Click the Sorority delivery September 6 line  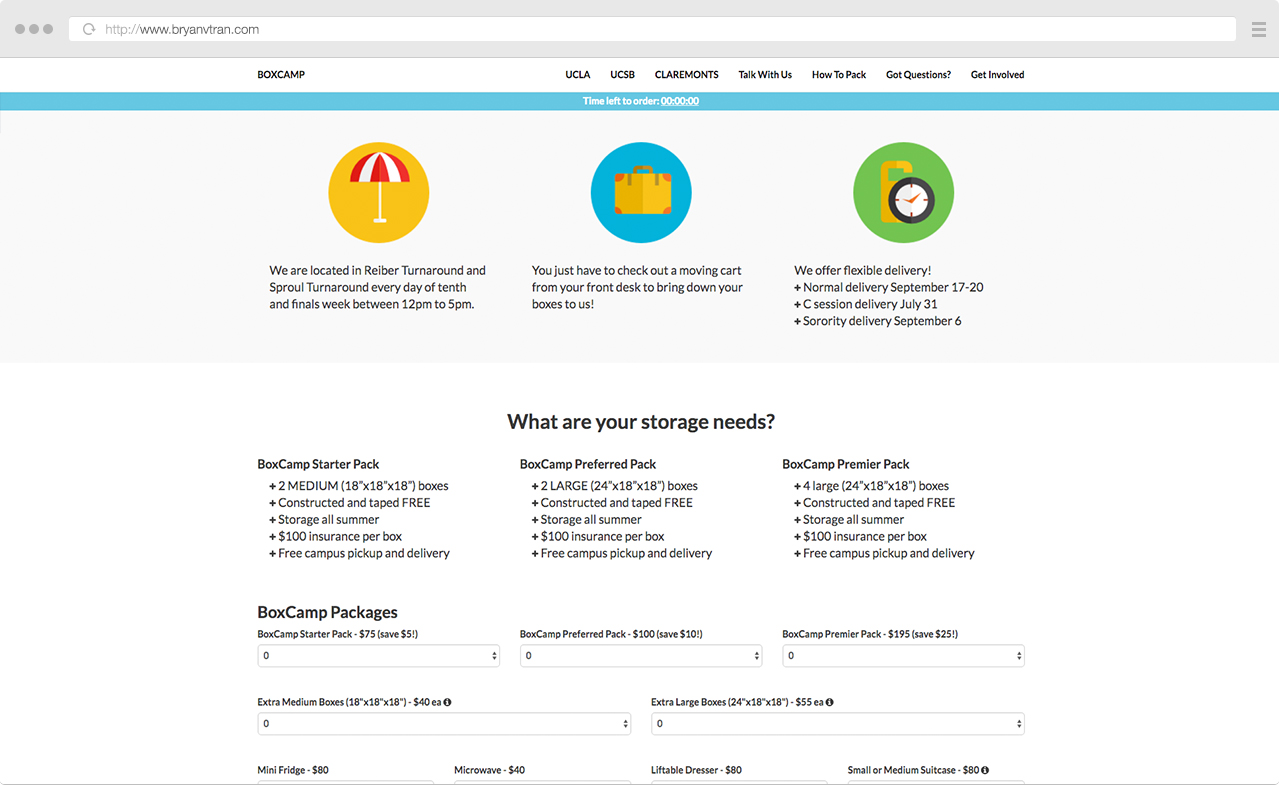(x=878, y=321)
